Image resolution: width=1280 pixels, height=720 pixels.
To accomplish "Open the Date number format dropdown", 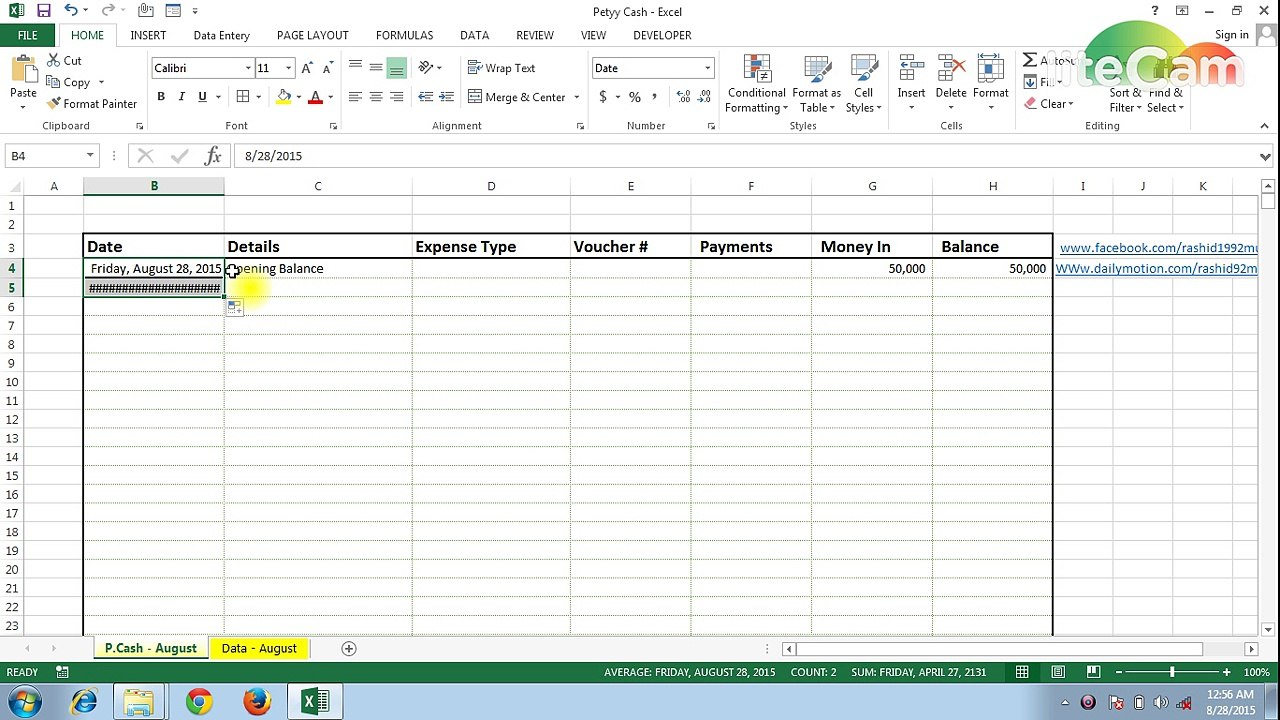I will tap(707, 68).
